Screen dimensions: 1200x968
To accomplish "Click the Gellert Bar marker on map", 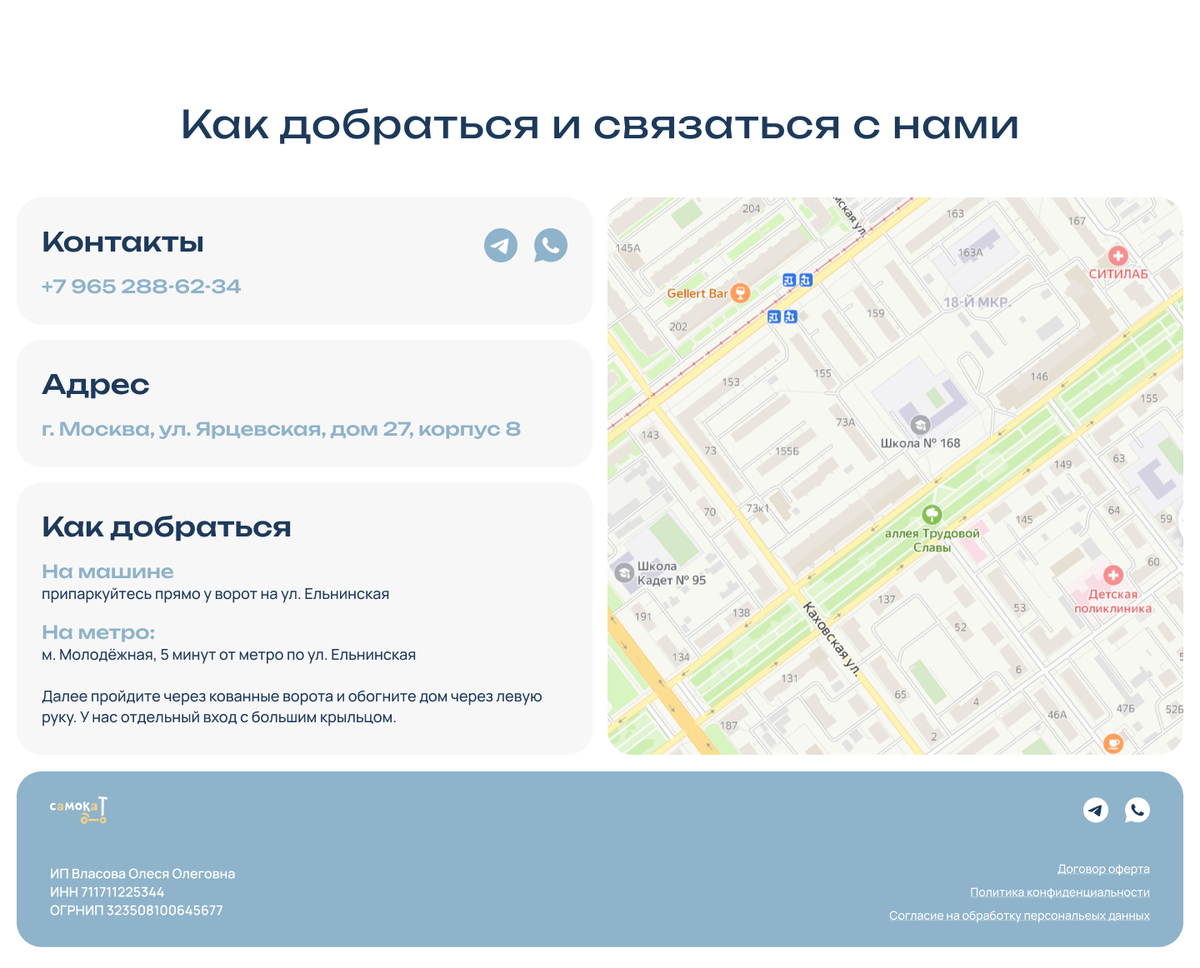I will [740, 293].
